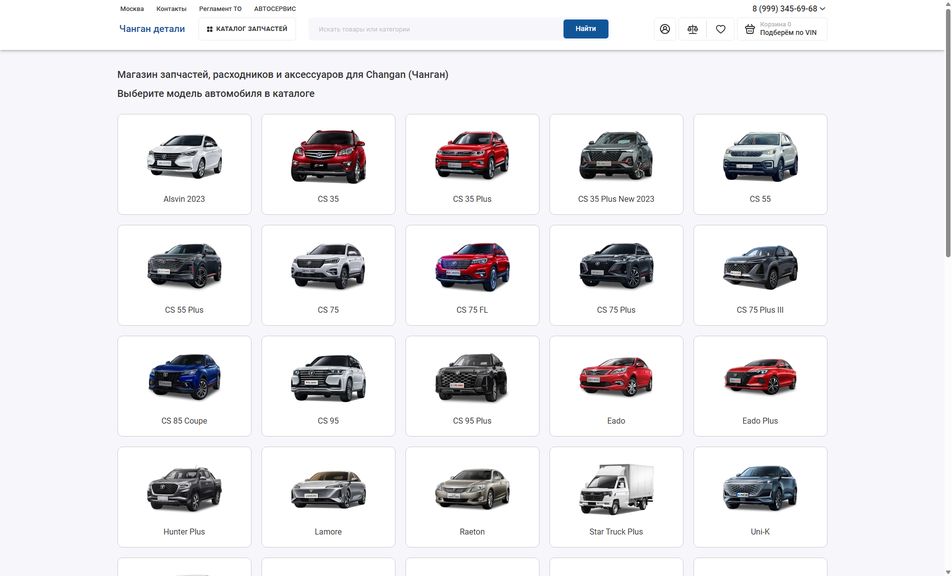Viewport: 952px width, 576px height.
Task: Call the 8 (999) 345-69-68 number
Action: [x=784, y=9]
